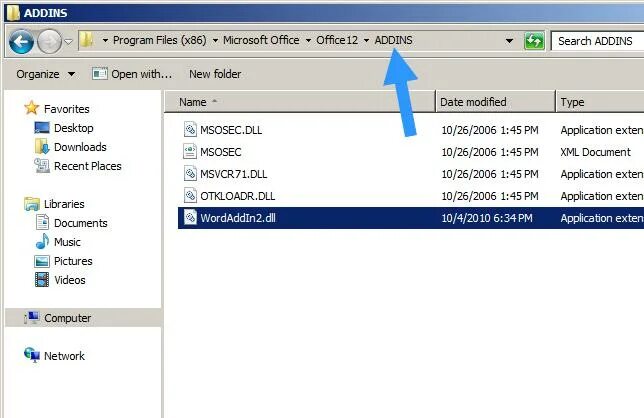Click the Computer icon

coord(32,318)
